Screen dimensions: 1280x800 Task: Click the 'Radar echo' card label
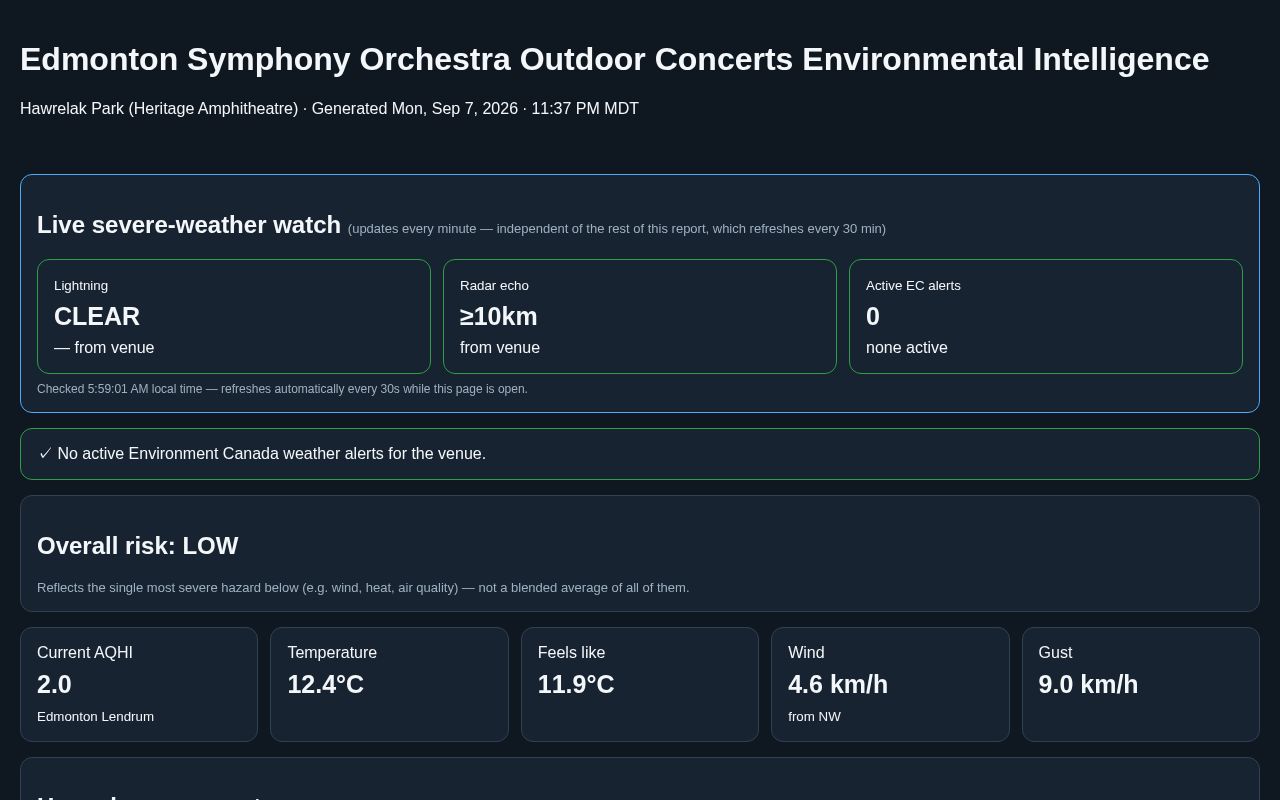494,286
